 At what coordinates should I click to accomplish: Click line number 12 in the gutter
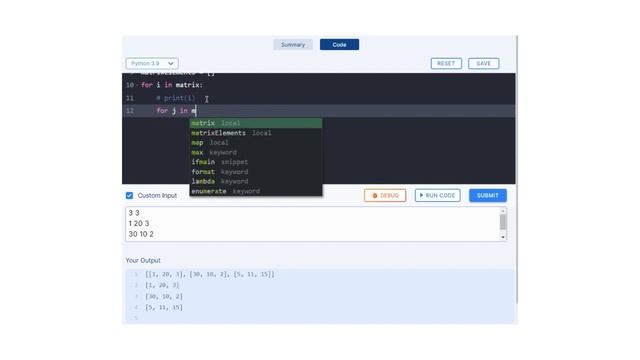click(130, 111)
